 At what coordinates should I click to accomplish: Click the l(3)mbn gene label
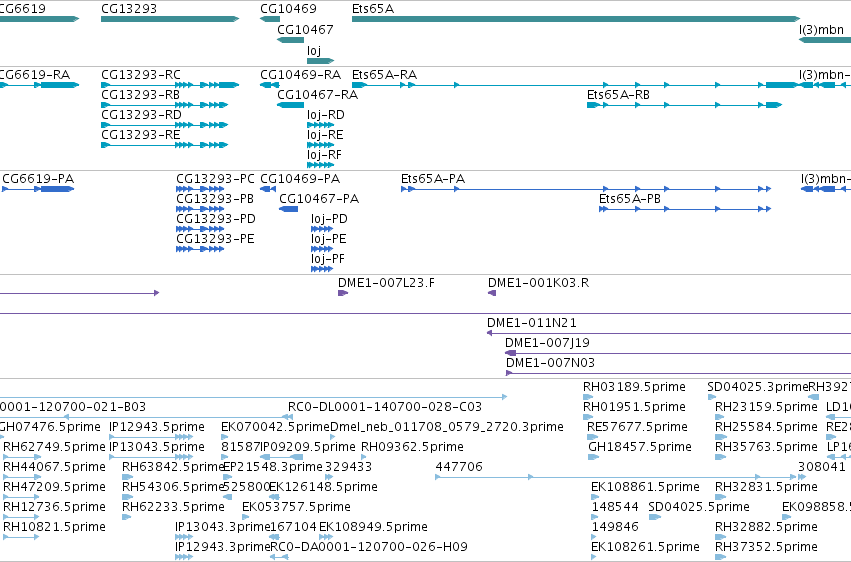coord(821,29)
